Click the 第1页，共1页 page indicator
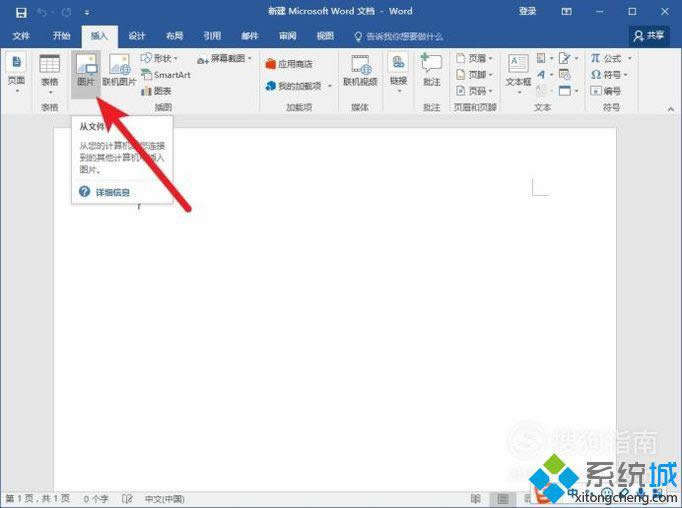 37,498
